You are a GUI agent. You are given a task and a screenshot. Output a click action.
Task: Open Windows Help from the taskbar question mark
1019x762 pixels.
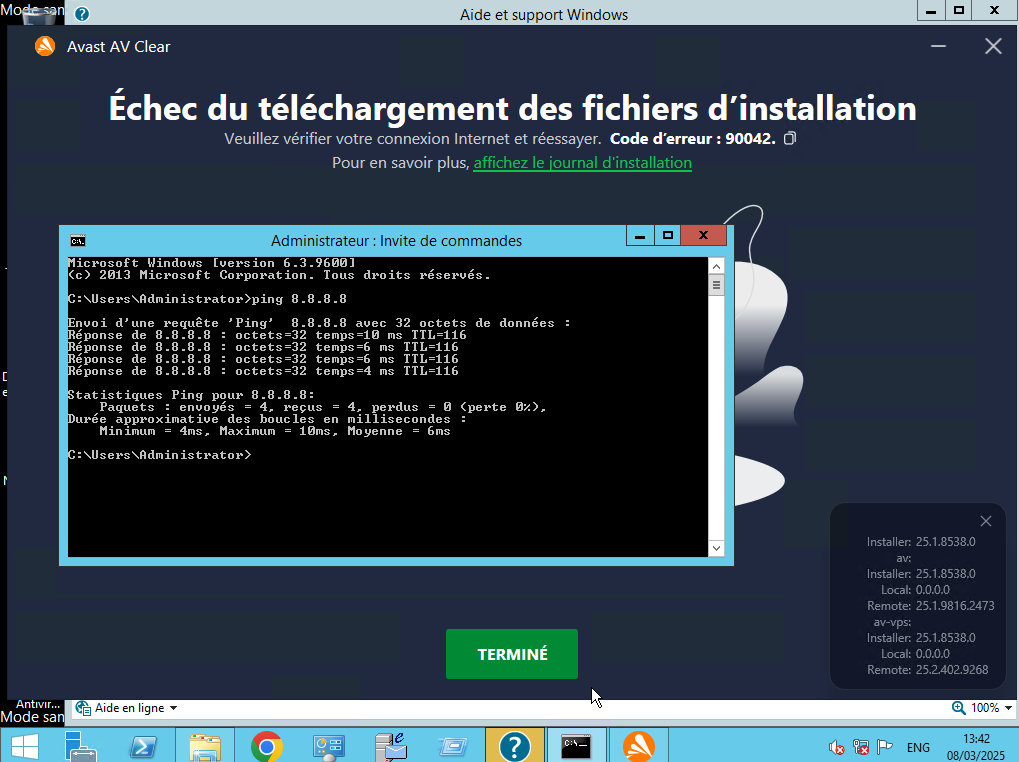(x=514, y=746)
